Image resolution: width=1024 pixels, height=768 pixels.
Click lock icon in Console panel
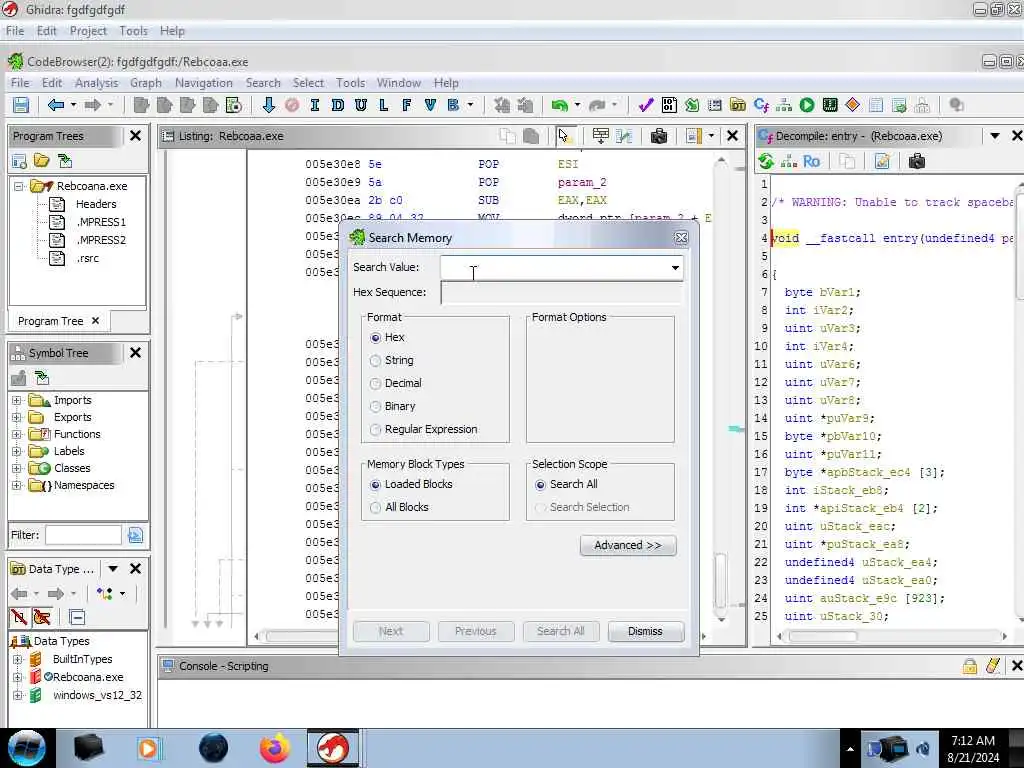pyautogui.click(x=970, y=666)
